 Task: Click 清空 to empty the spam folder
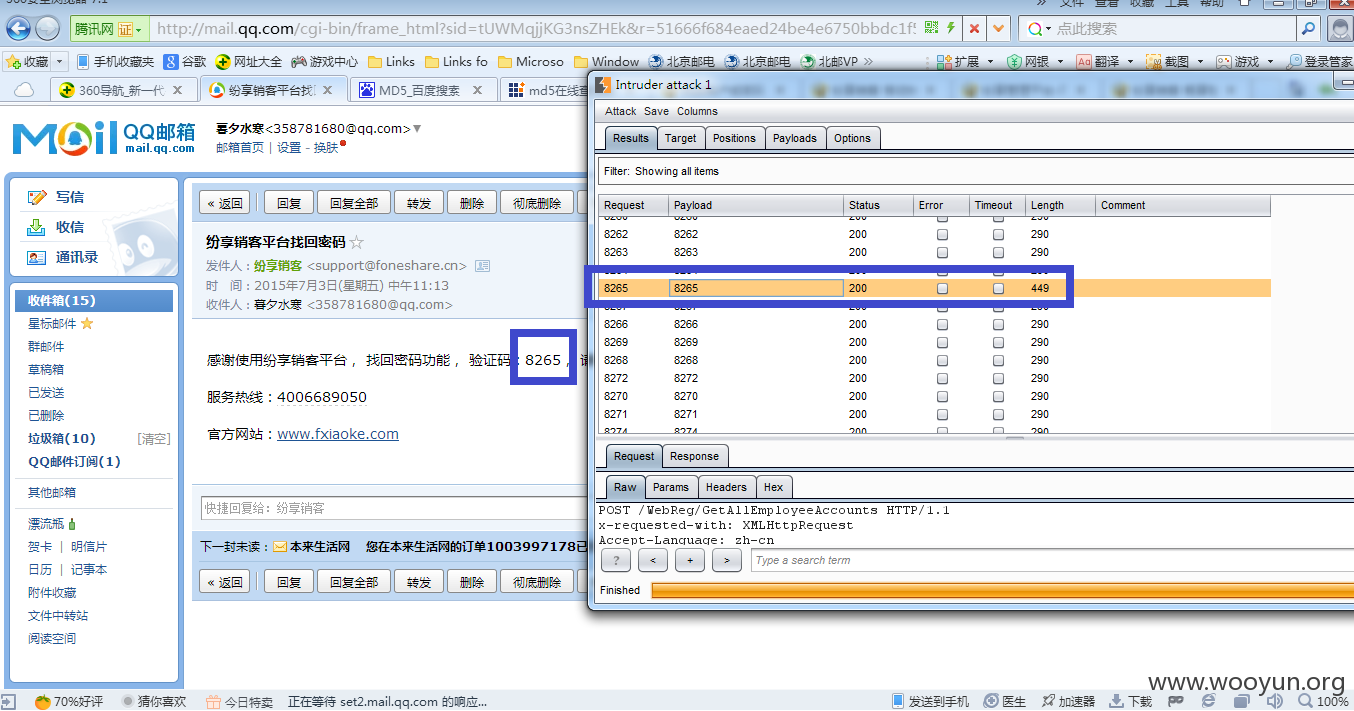154,439
